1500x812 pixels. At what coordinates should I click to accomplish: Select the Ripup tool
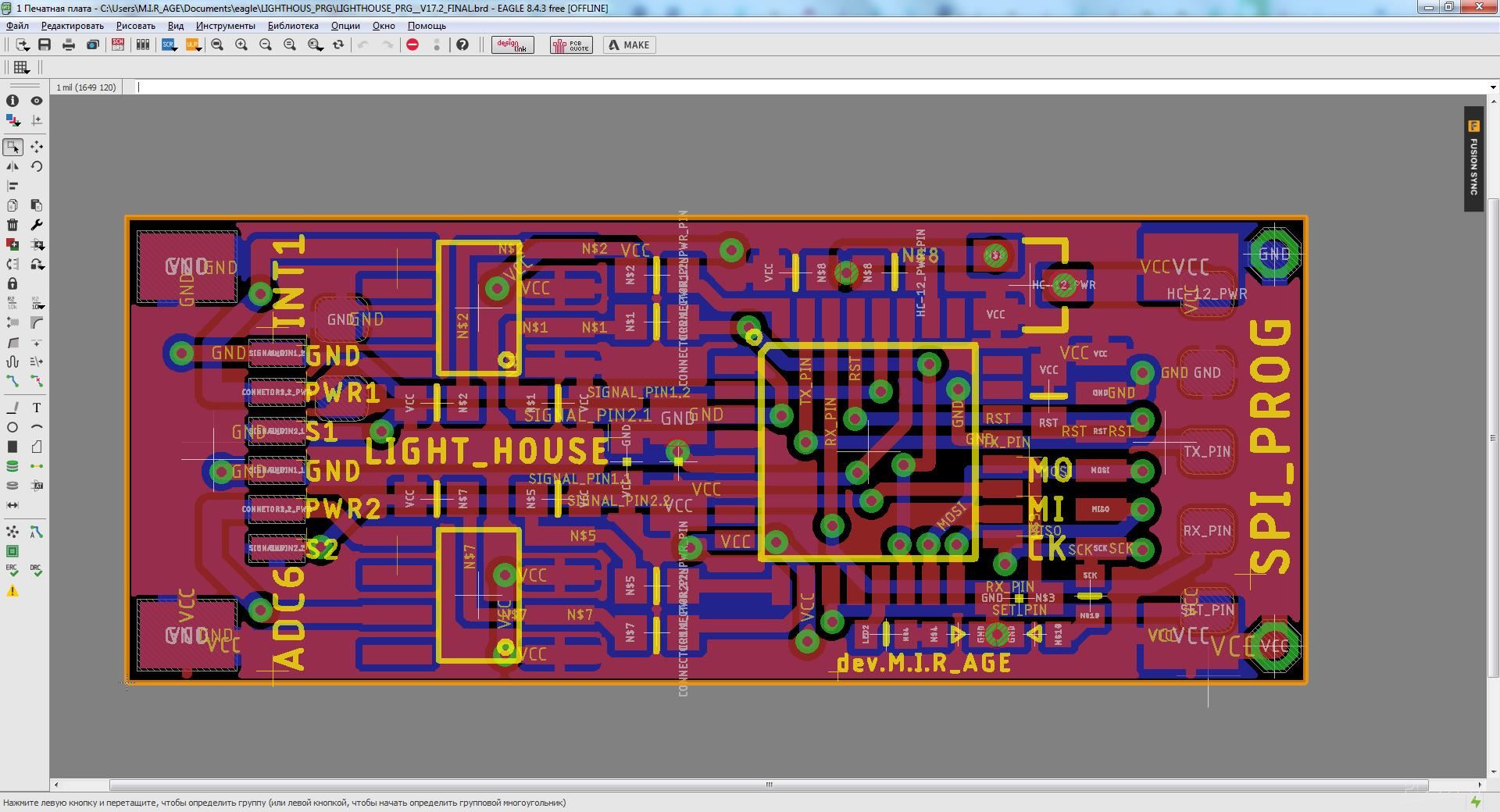point(37,381)
